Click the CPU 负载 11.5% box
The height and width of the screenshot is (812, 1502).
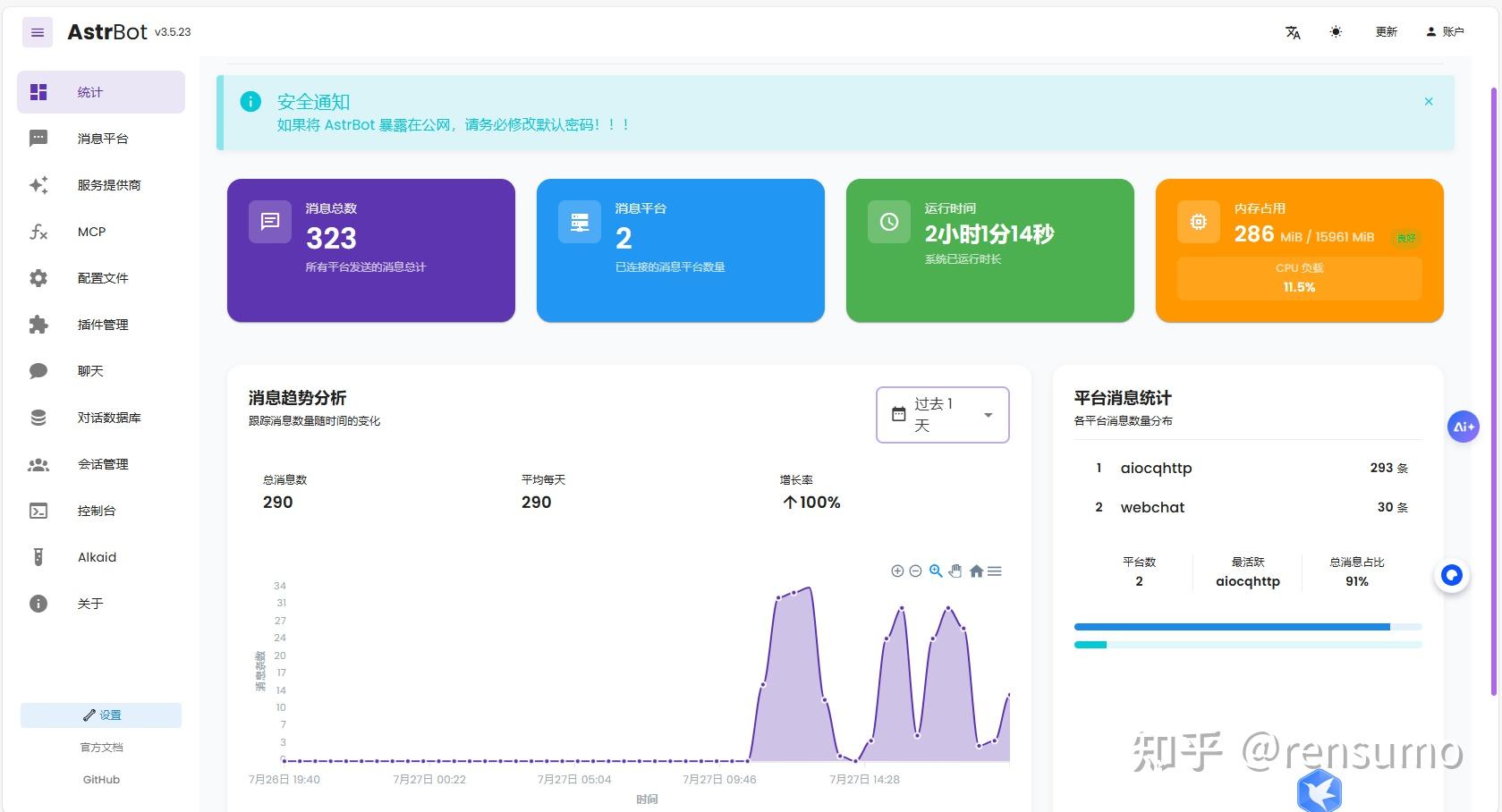pos(1299,278)
